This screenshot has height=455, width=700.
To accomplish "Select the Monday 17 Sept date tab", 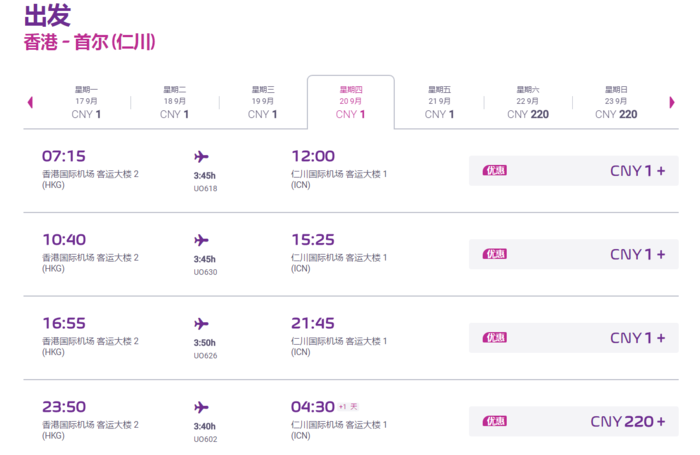I will pyautogui.click(x=86, y=102).
